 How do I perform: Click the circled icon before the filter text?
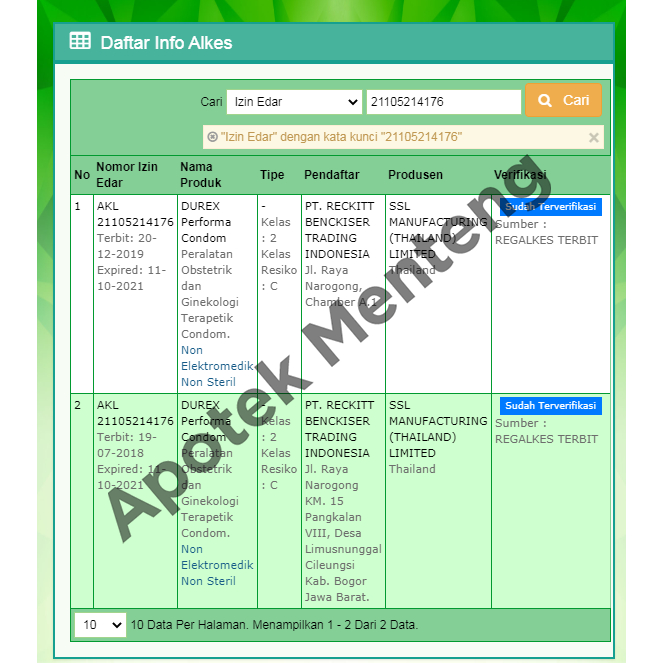pyautogui.click(x=212, y=137)
